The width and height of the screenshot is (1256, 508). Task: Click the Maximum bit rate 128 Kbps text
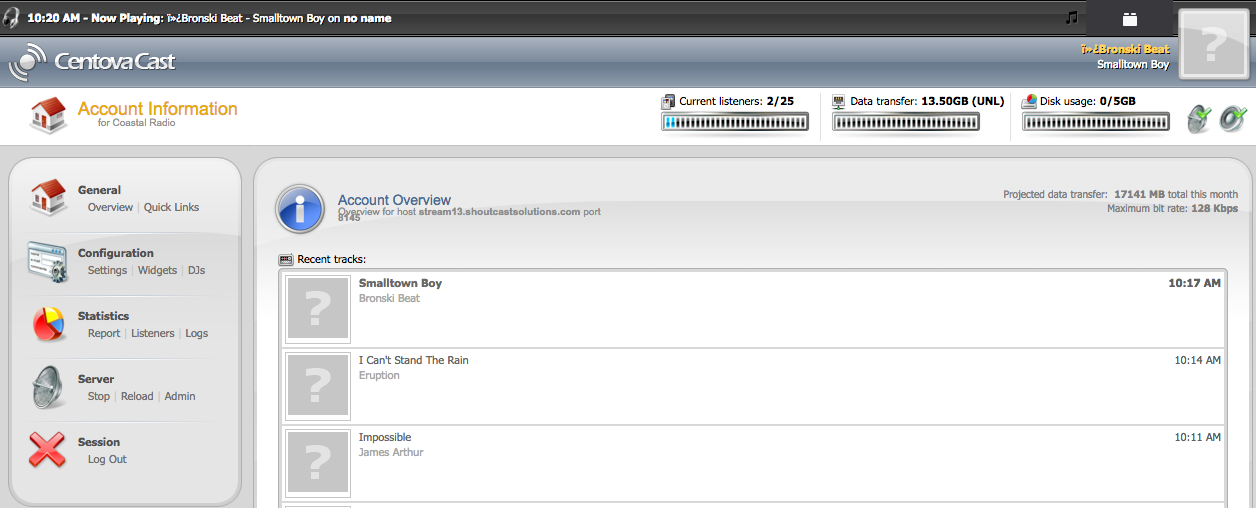pyautogui.click(x=1172, y=208)
